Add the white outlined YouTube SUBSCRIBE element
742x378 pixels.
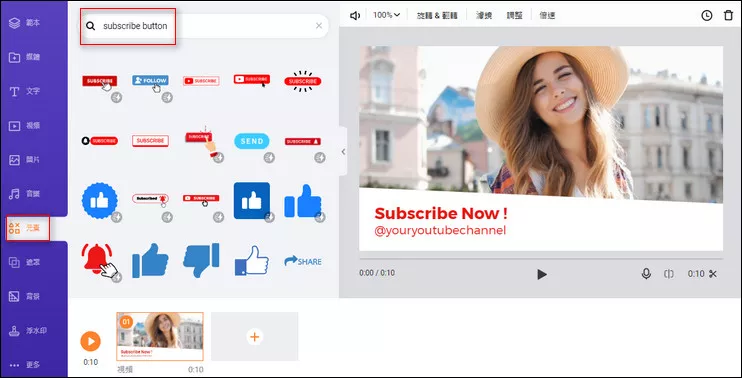coord(201,81)
